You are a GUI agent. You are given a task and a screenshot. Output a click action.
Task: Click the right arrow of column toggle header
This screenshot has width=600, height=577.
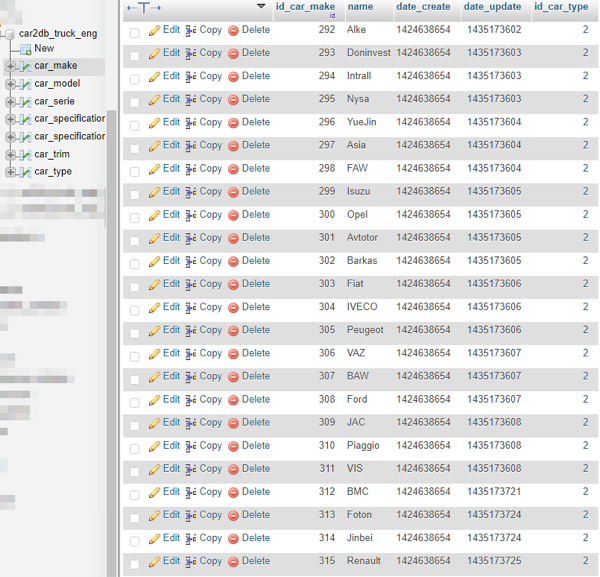point(156,8)
